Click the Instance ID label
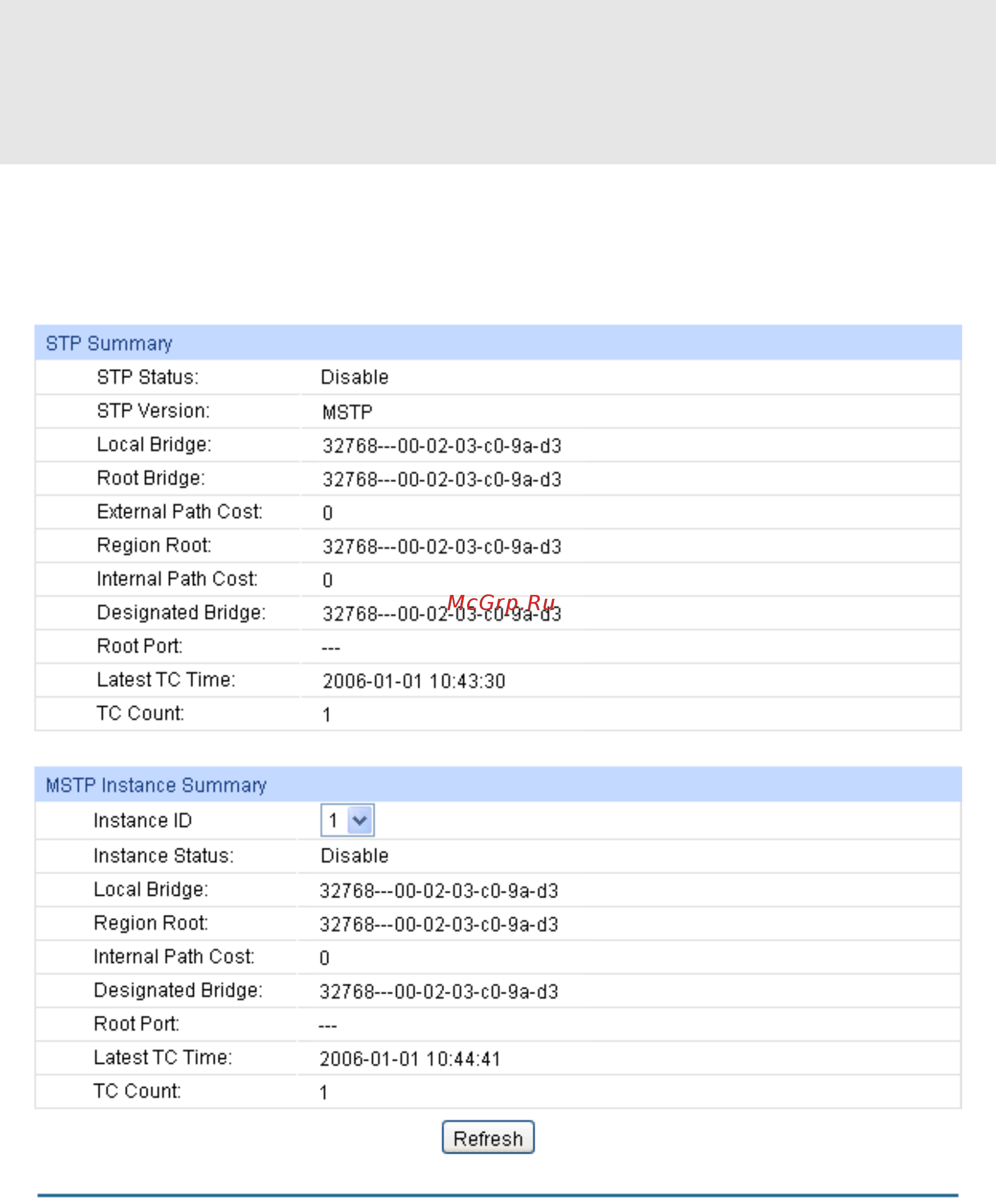The width and height of the screenshot is (996, 1204). tap(143, 820)
